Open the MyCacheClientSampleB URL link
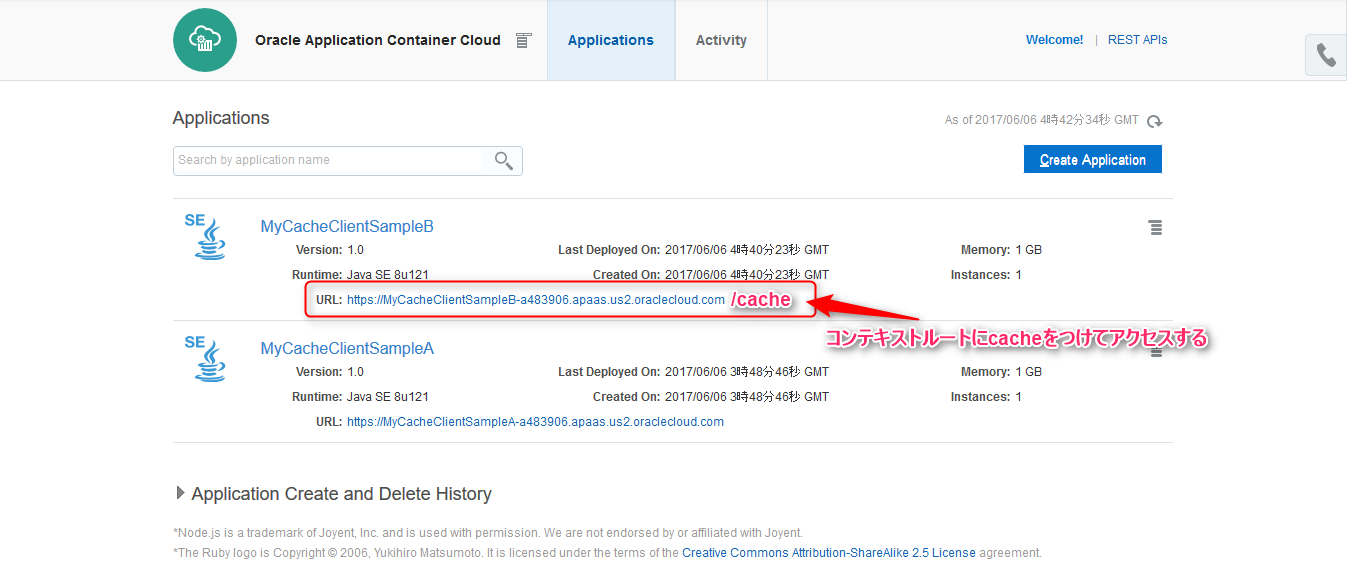 [x=536, y=300]
